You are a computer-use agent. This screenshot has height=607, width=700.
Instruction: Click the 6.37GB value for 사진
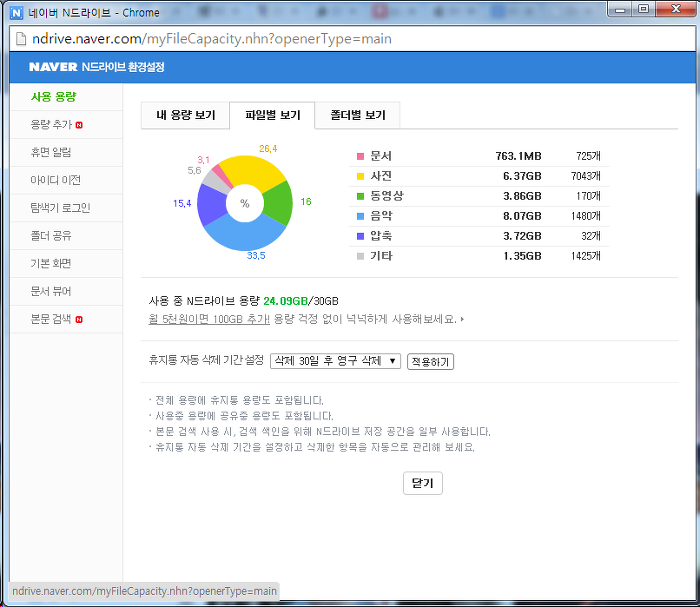pyautogui.click(x=522, y=176)
